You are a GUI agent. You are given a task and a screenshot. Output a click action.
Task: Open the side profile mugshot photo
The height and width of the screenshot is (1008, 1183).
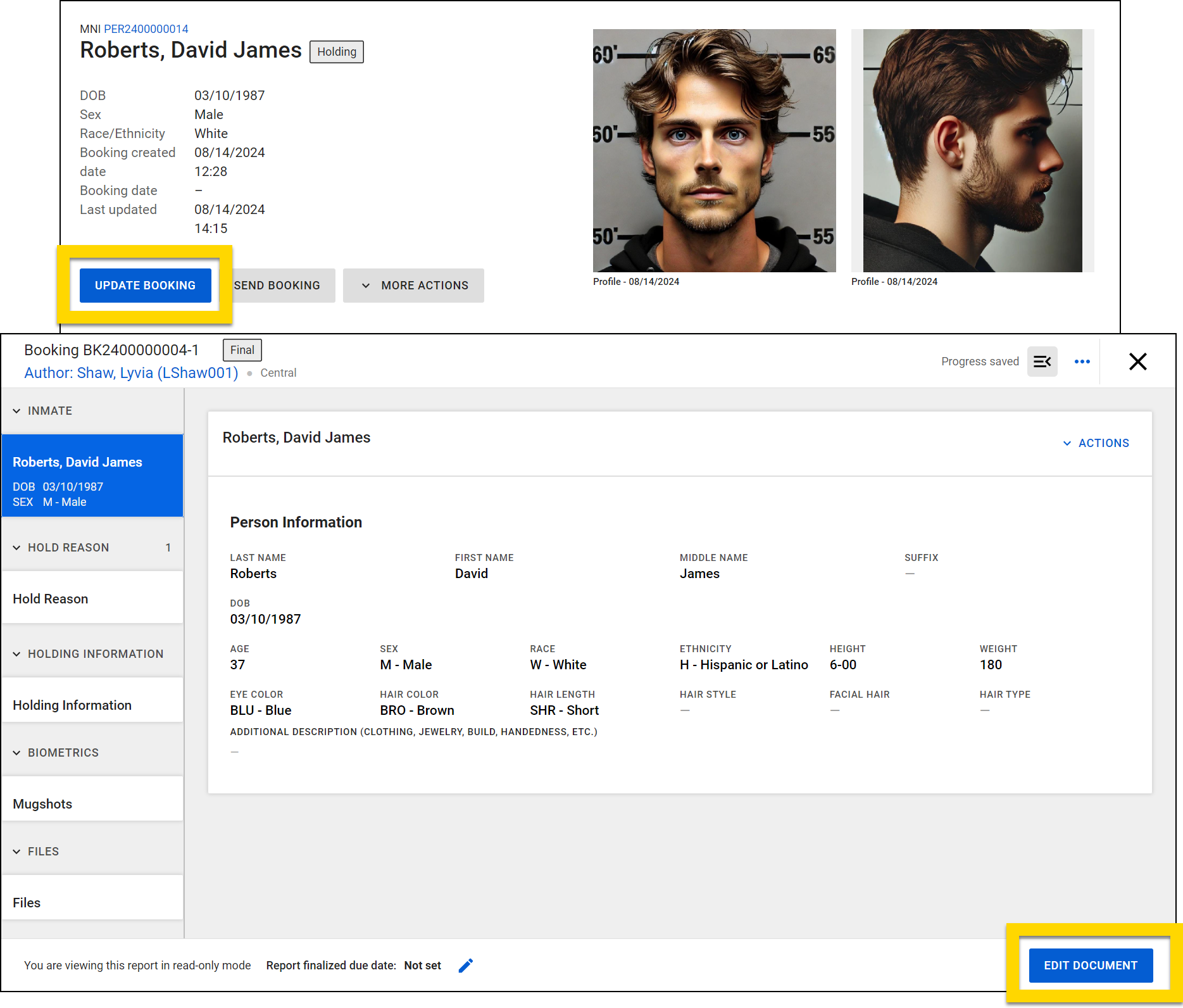tap(972, 151)
